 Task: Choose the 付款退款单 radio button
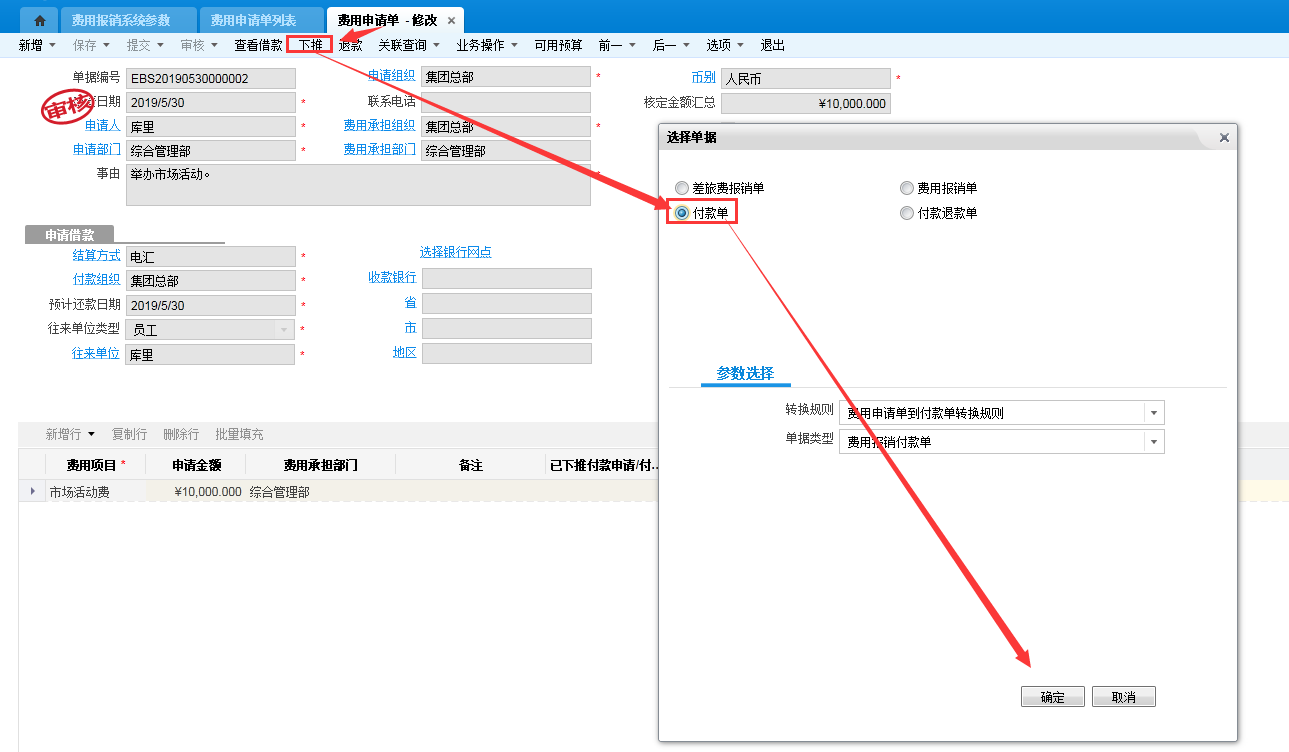click(907, 213)
